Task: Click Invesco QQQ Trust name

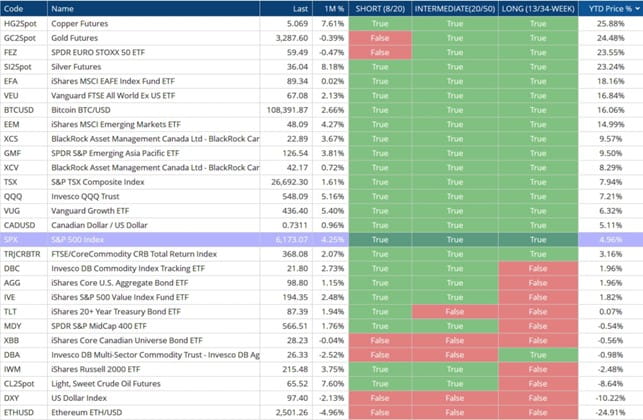Action: 85,196
